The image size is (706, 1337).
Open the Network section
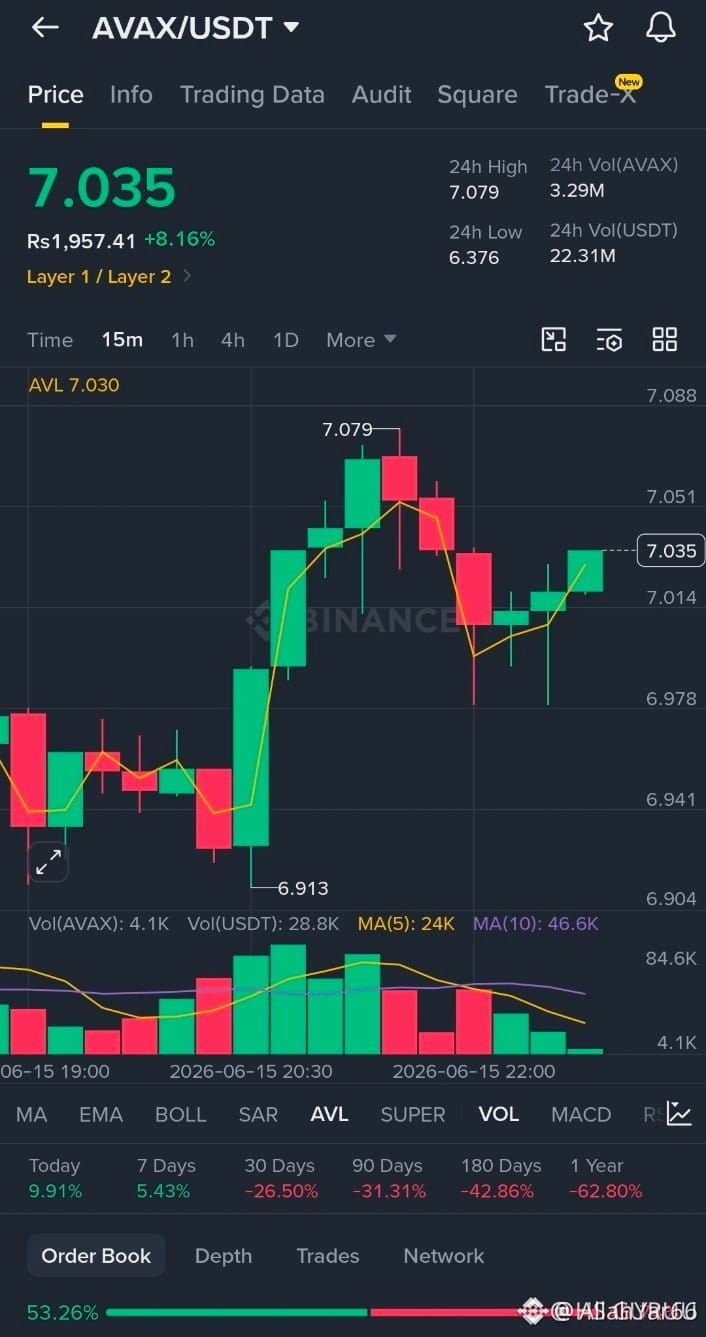pos(444,1256)
